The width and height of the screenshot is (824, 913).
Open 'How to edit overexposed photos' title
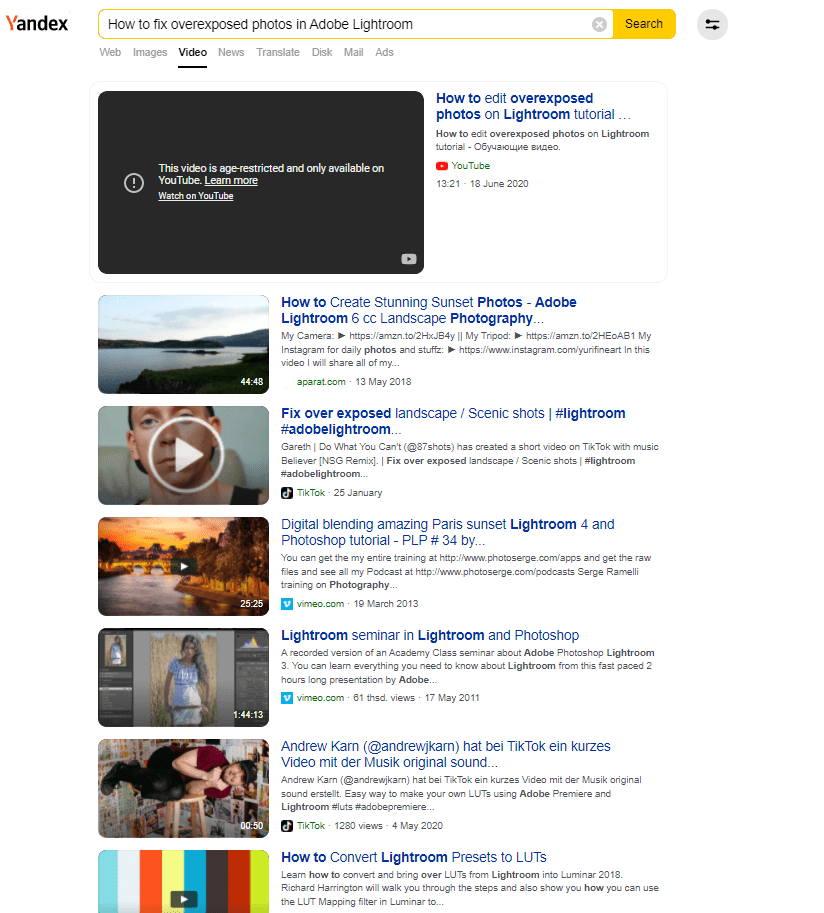point(533,106)
